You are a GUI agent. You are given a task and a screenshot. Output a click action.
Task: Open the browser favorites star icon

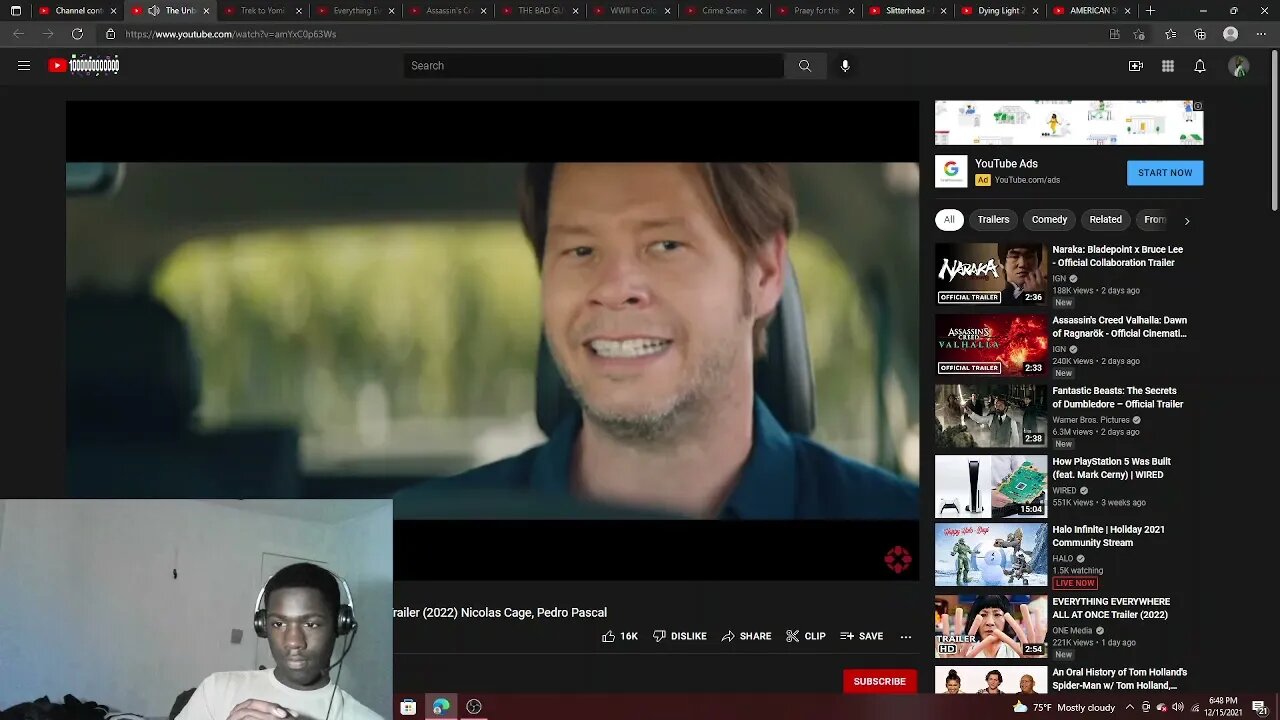tap(1171, 34)
